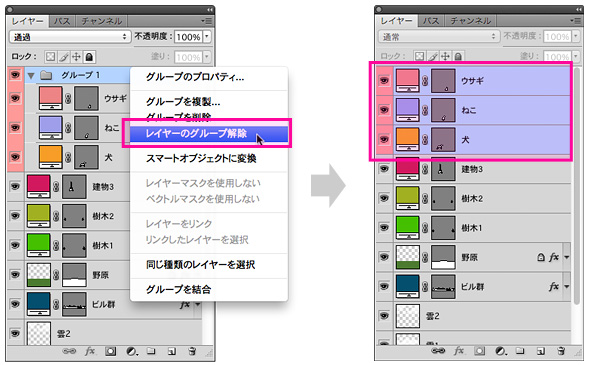Screen dimensions: 590x365
Task: Open blend mode dropdown 通常 in right panel
Action: click(439, 36)
